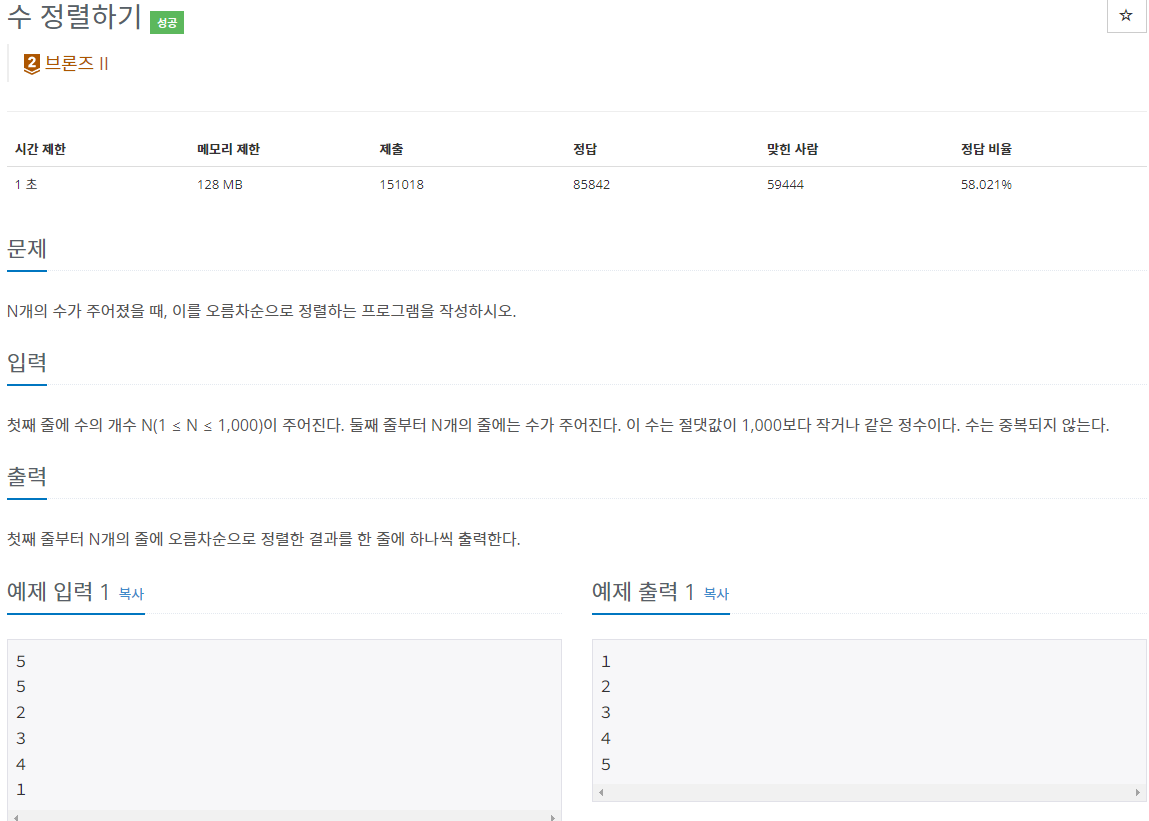Click the 출력 section heading
Image resolution: width=1149 pixels, height=821 pixels.
(x=27, y=476)
